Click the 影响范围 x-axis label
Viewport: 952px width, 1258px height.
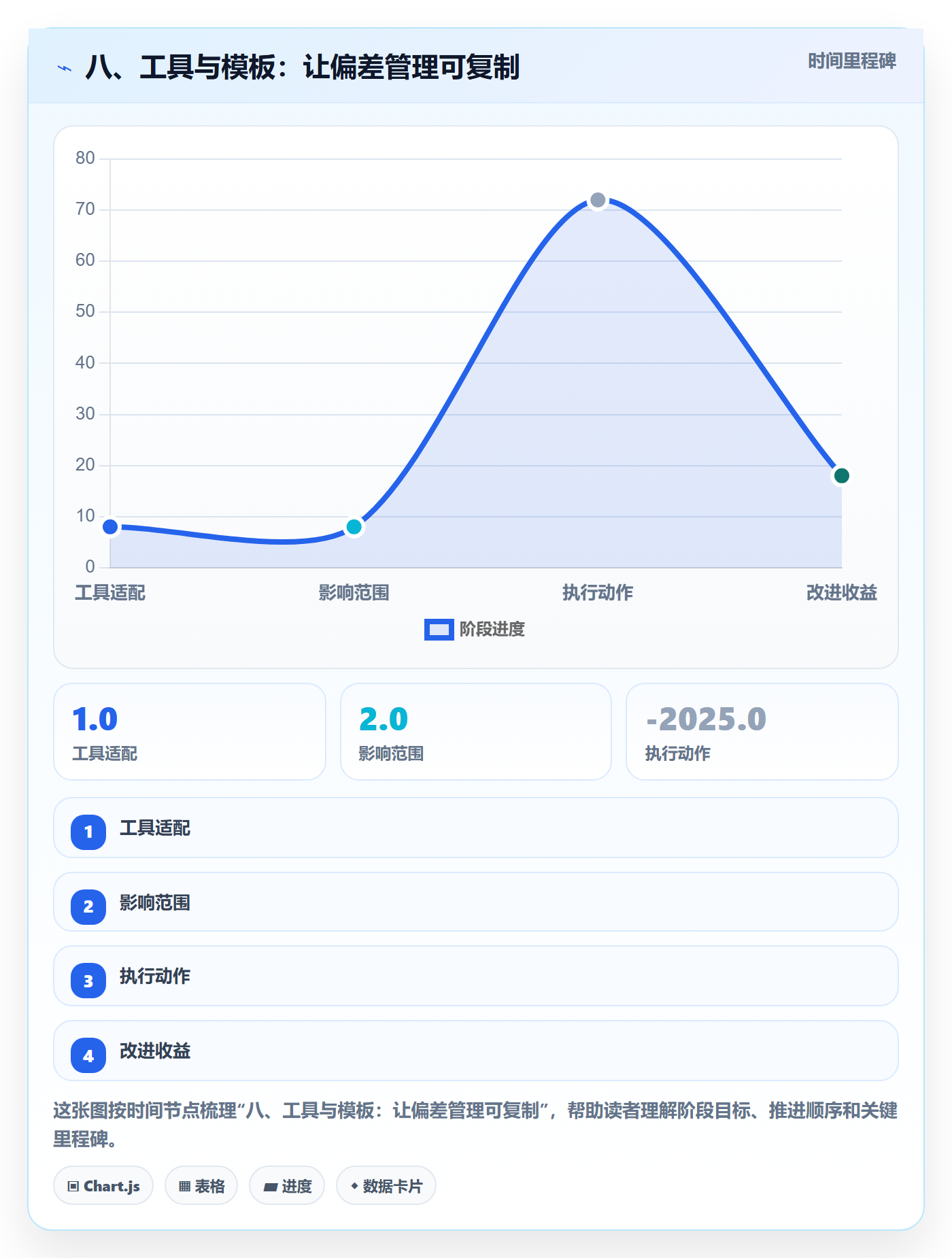pos(354,593)
